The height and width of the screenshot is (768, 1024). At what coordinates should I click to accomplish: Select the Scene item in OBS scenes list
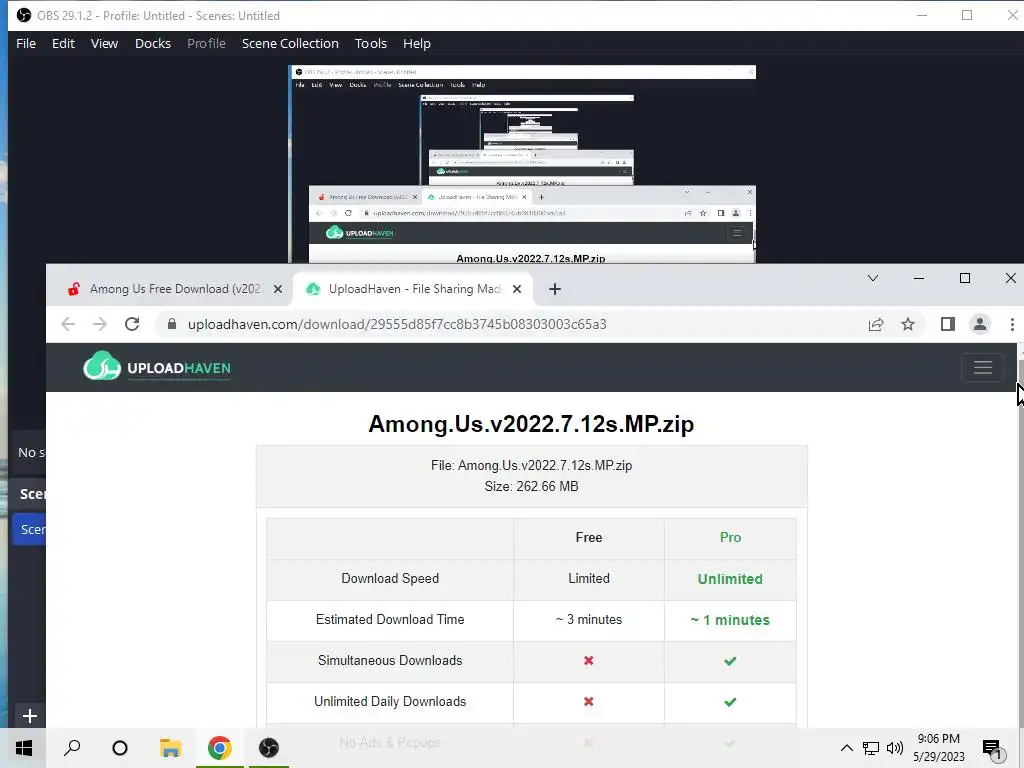(29, 529)
